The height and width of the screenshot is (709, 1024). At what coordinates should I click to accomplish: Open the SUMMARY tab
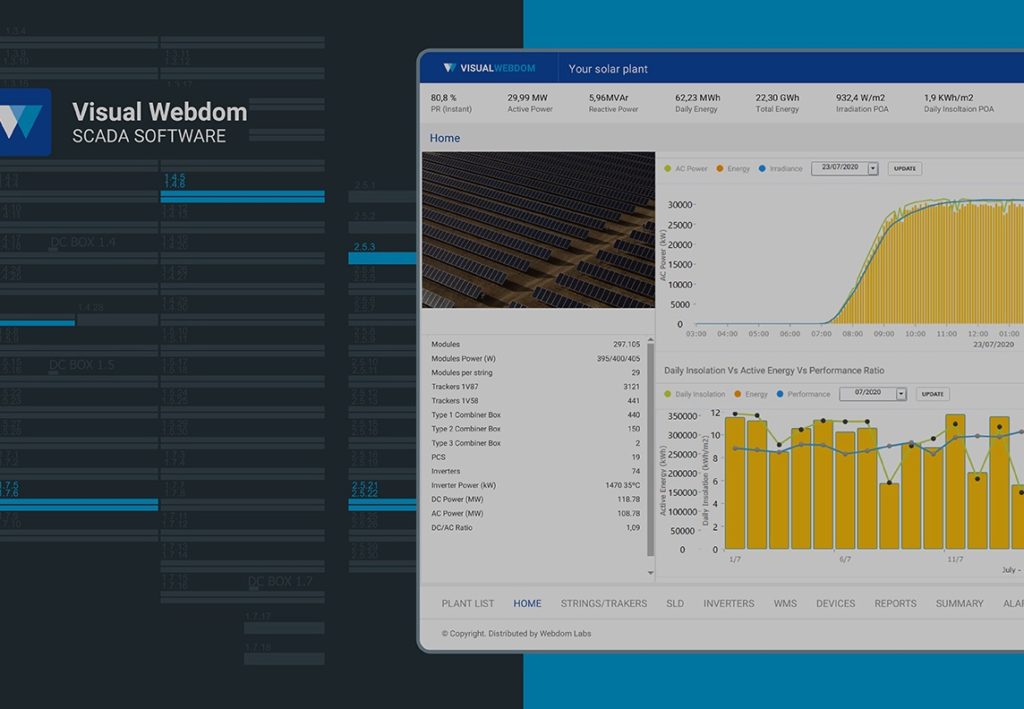click(x=959, y=603)
